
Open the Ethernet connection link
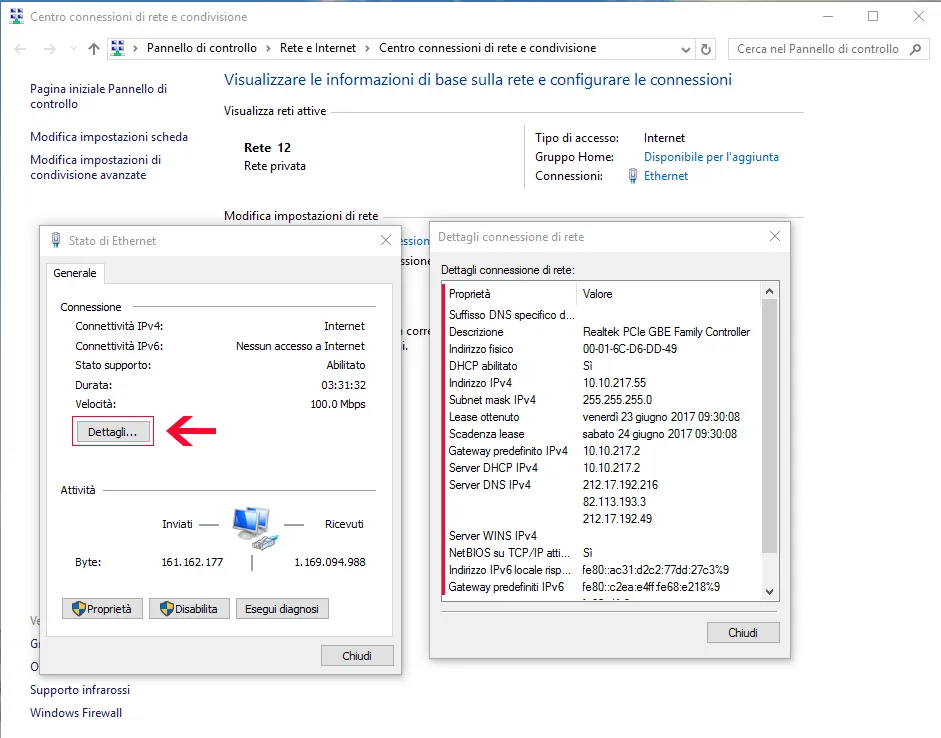pos(666,176)
